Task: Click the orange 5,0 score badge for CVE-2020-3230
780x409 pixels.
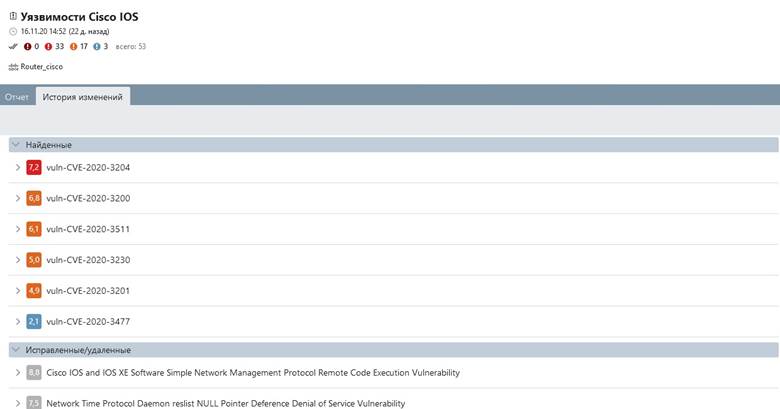Action: [x=34, y=260]
